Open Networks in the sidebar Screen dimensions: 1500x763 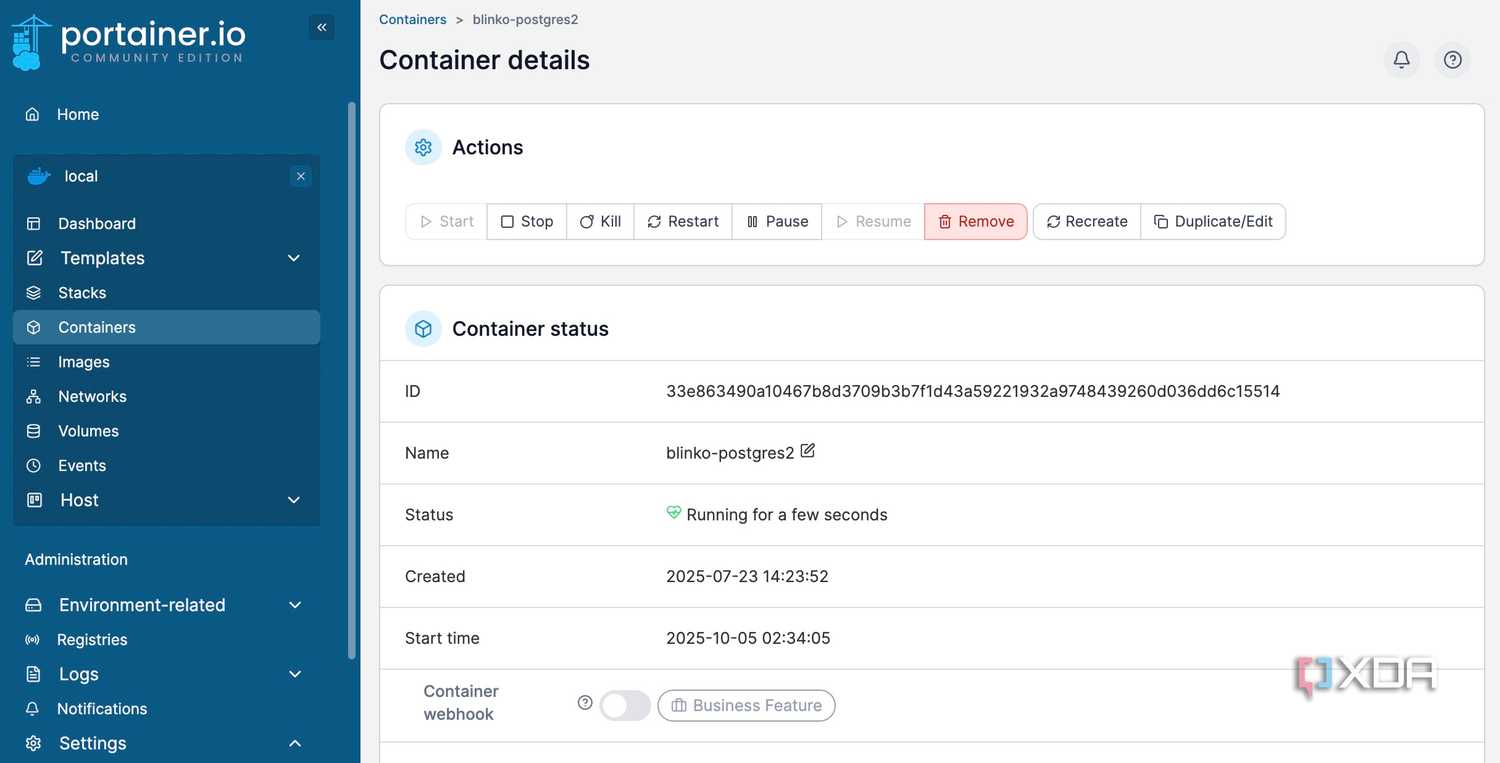(166, 396)
